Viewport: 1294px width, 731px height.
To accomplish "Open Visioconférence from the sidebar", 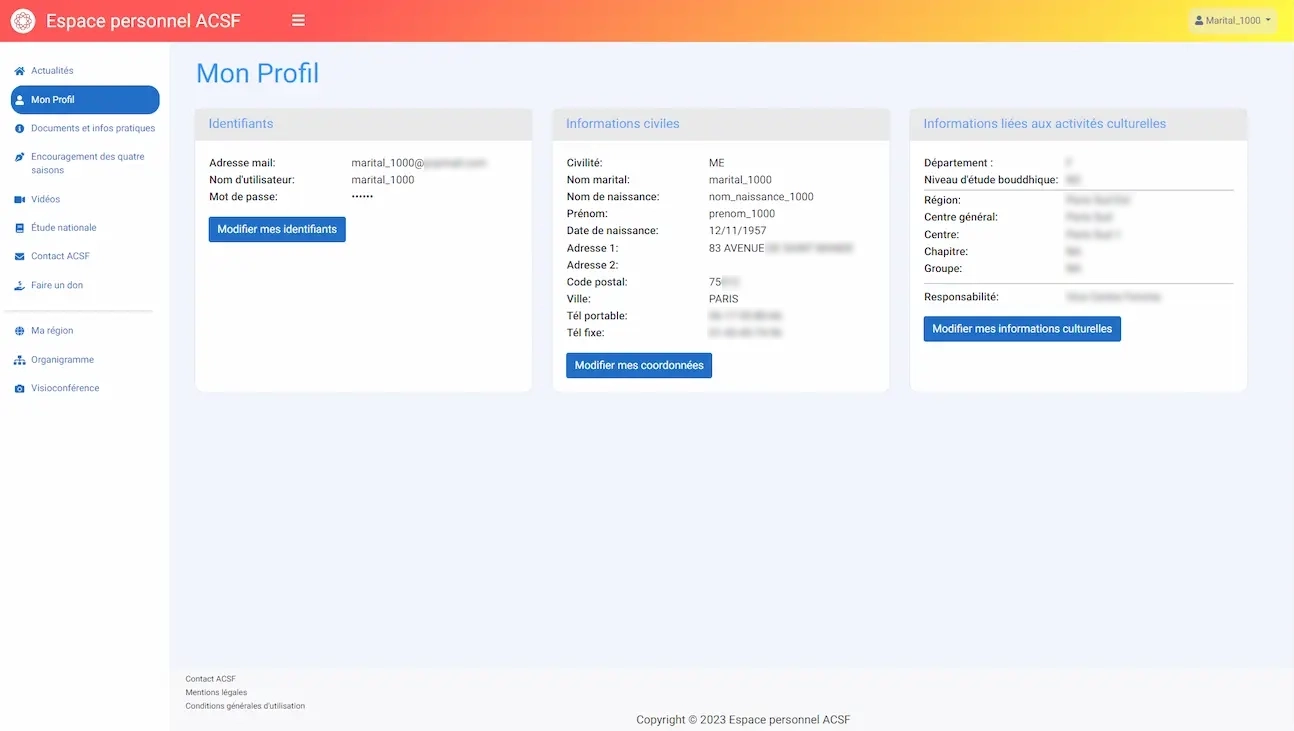I will [x=65, y=388].
